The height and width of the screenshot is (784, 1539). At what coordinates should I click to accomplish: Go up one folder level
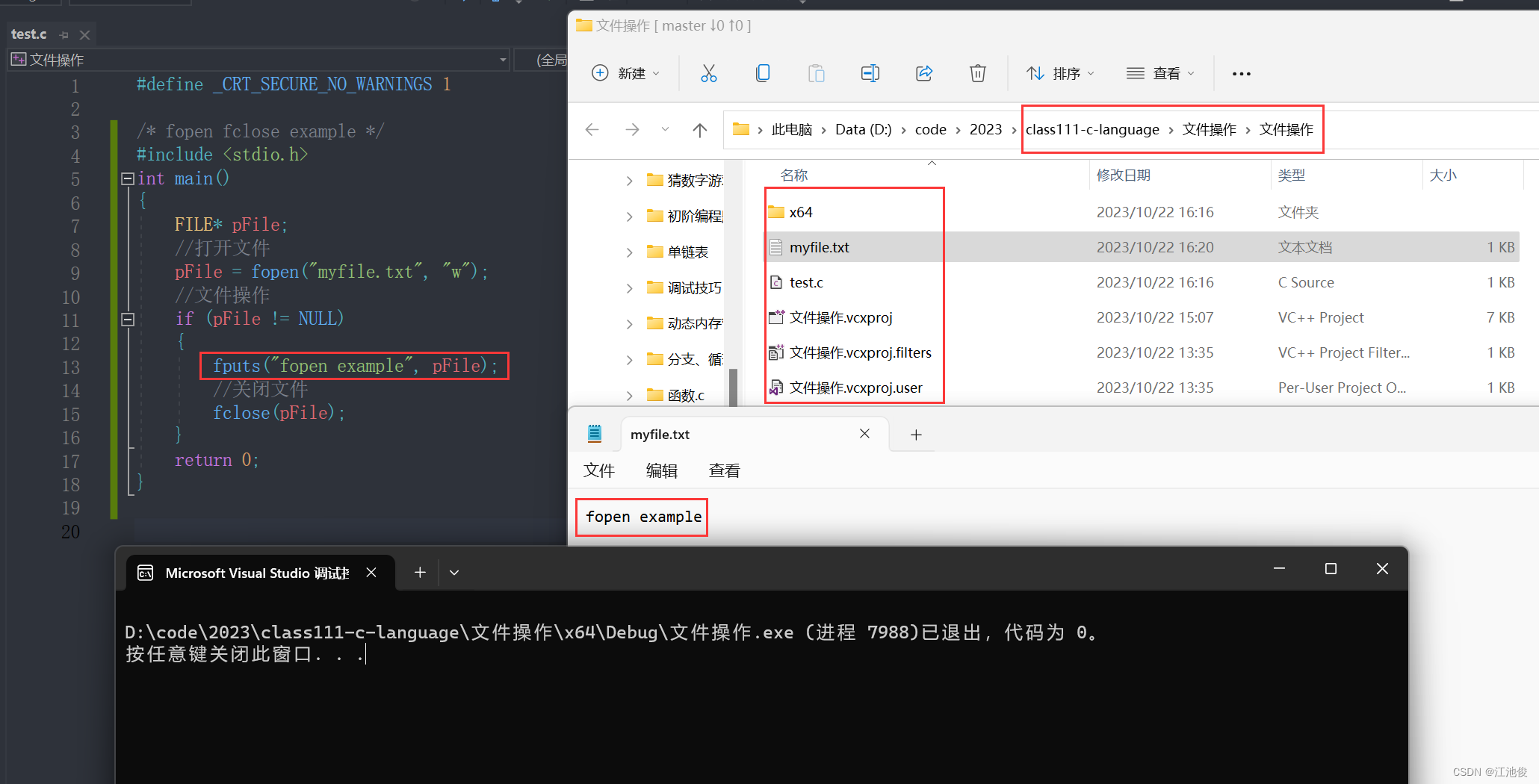700,130
